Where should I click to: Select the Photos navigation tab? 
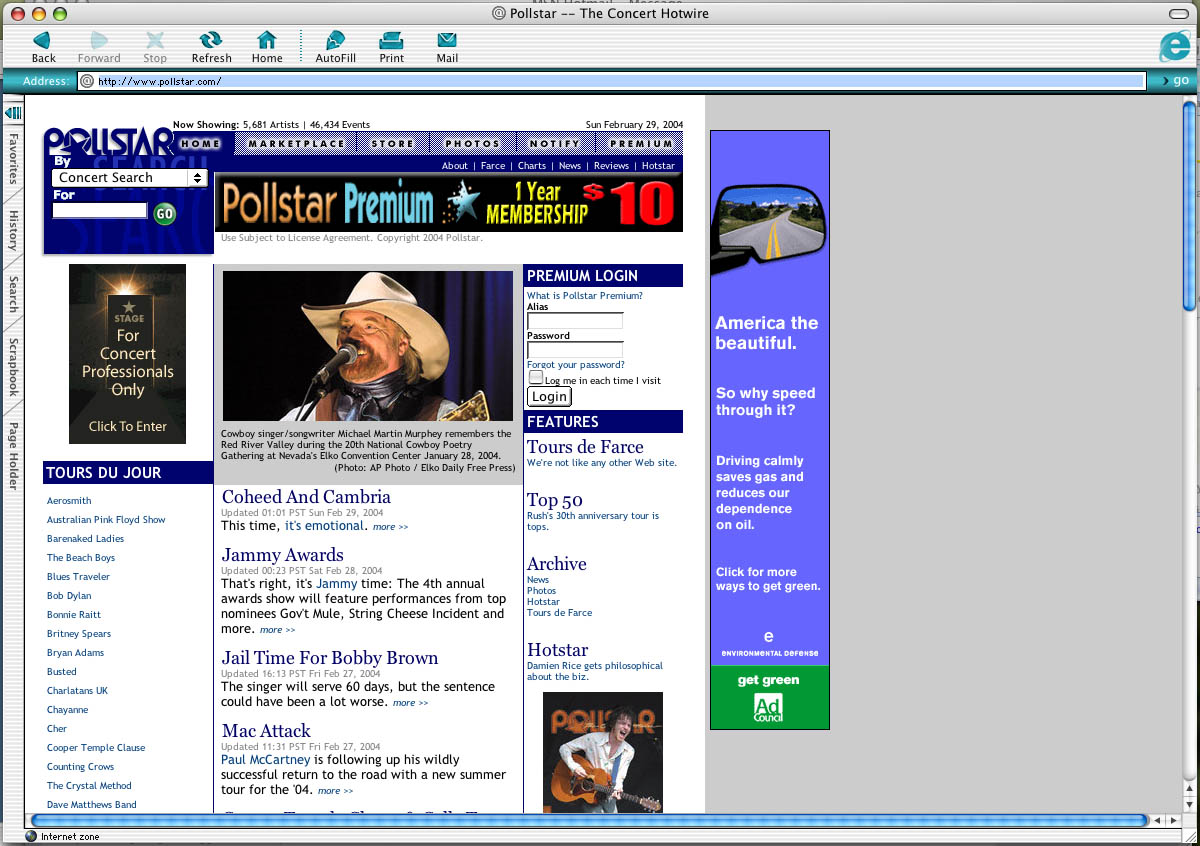click(x=472, y=144)
